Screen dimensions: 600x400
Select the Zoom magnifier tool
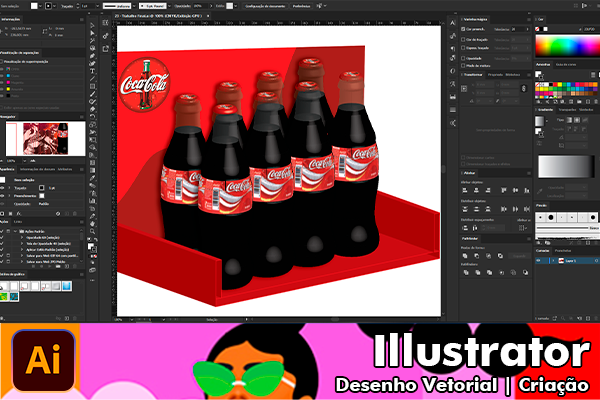pos(92,232)
